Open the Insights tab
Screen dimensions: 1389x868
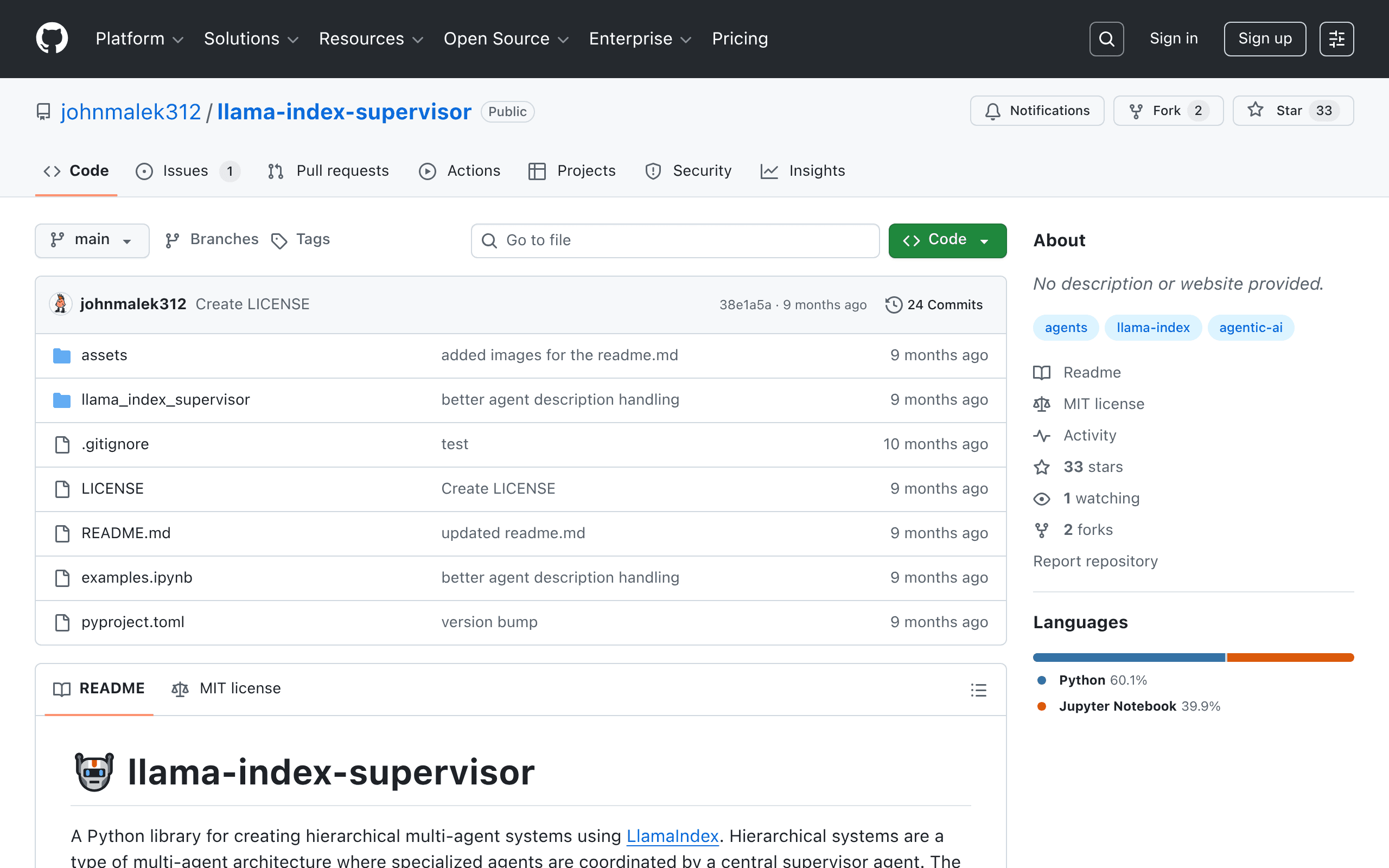[802, 171]
